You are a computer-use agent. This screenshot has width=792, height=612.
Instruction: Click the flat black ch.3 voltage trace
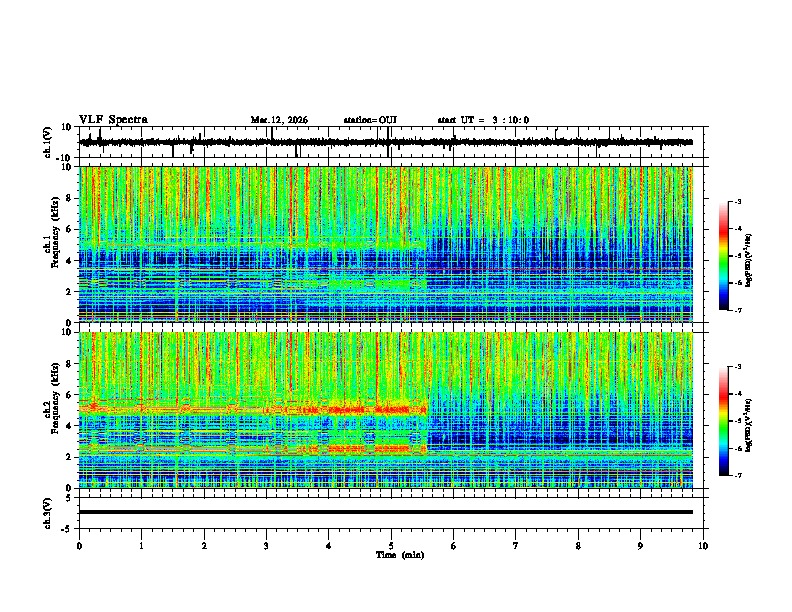pyautogui.click(x=386, y=512)
